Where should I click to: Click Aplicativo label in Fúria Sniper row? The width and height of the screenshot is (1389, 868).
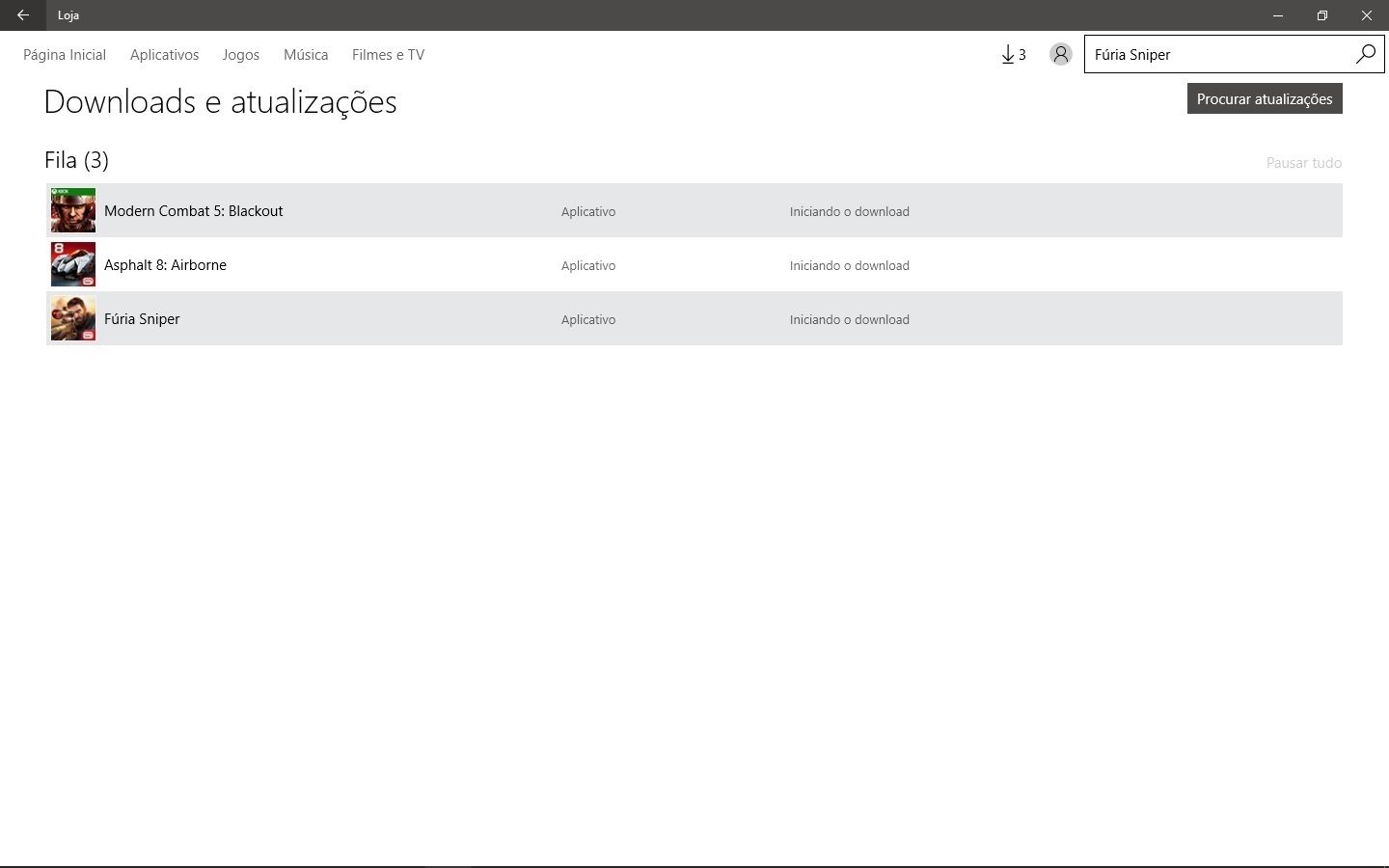point(588,320)
